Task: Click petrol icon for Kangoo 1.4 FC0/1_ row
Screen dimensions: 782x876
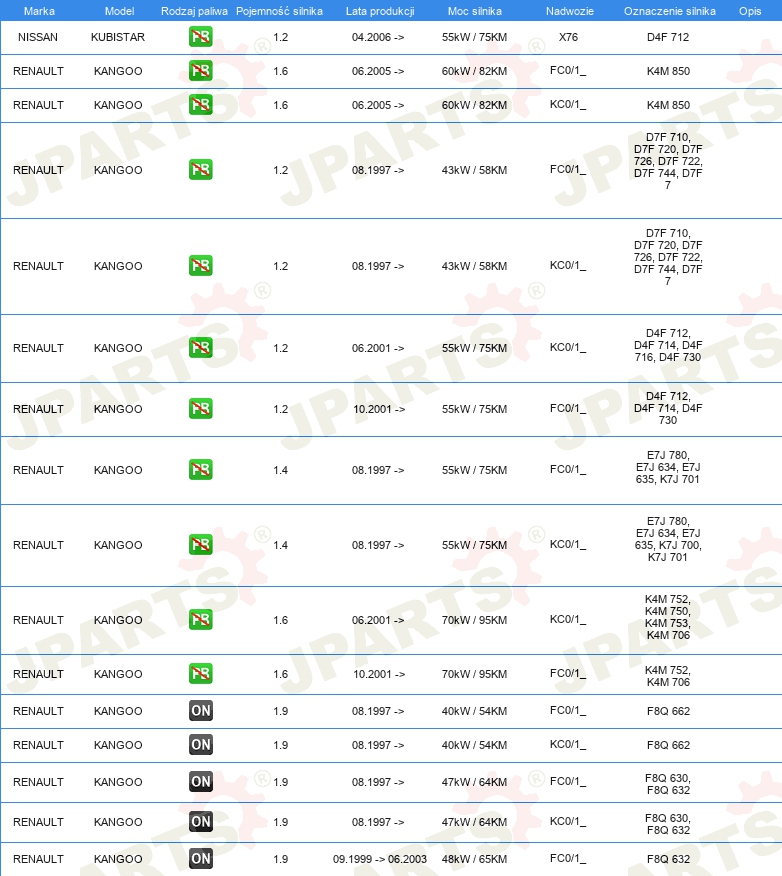Action: tap(201, 469)
